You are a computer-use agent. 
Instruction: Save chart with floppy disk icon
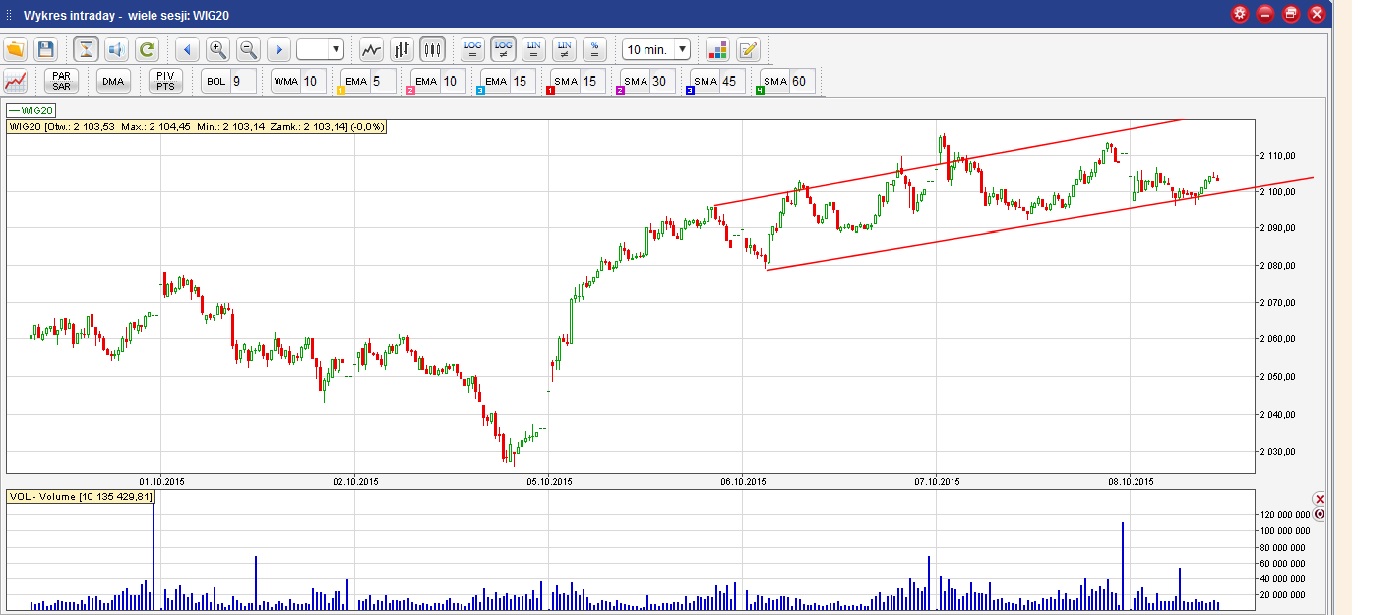45,49
